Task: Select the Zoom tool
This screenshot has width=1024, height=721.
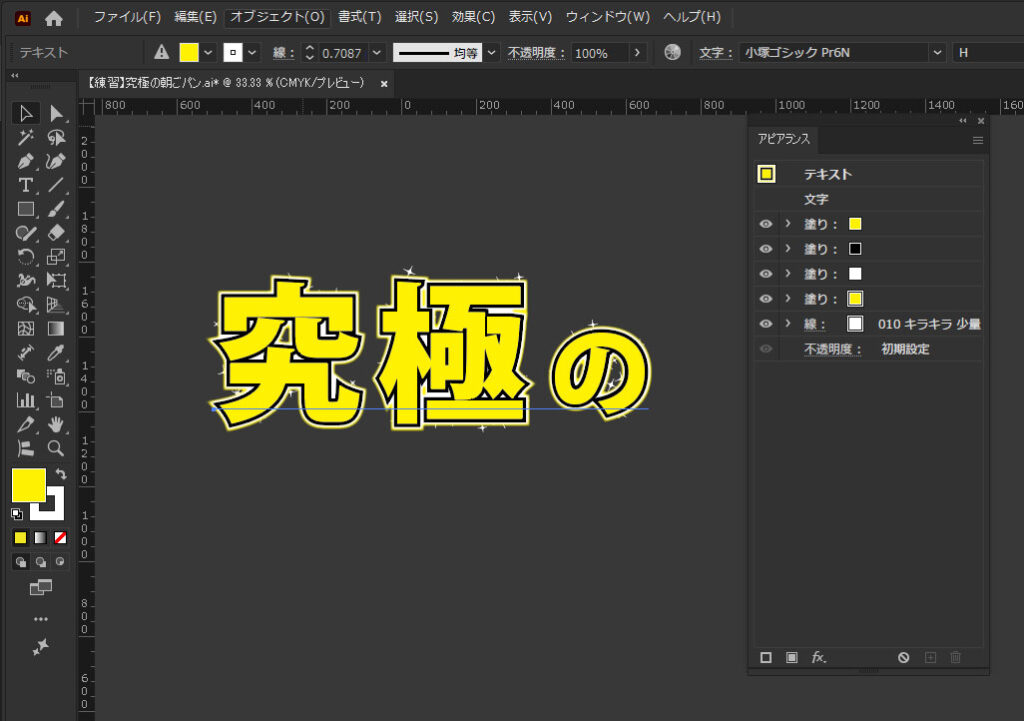Action: click(56, 448)
